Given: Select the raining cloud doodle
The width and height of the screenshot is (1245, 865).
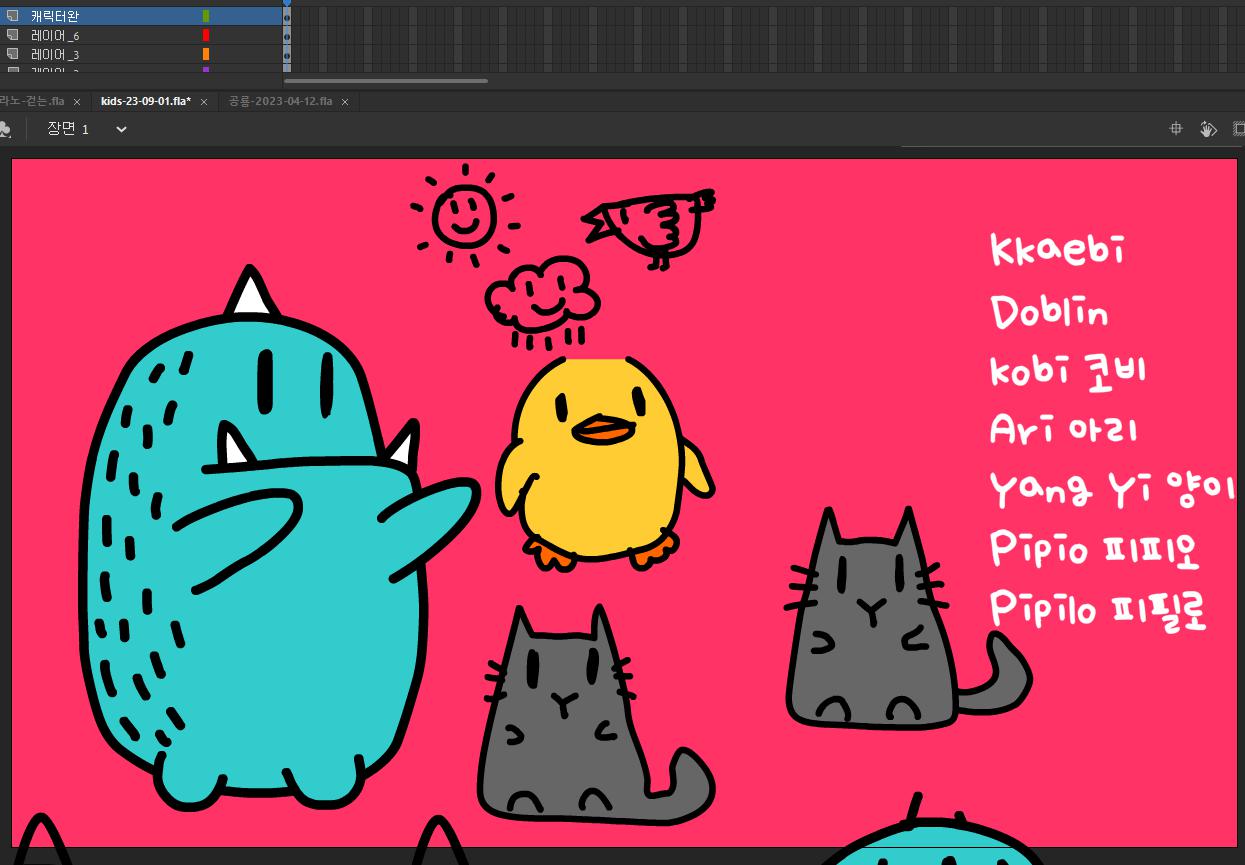Looking at the screenshot, I should coord(543,302).
